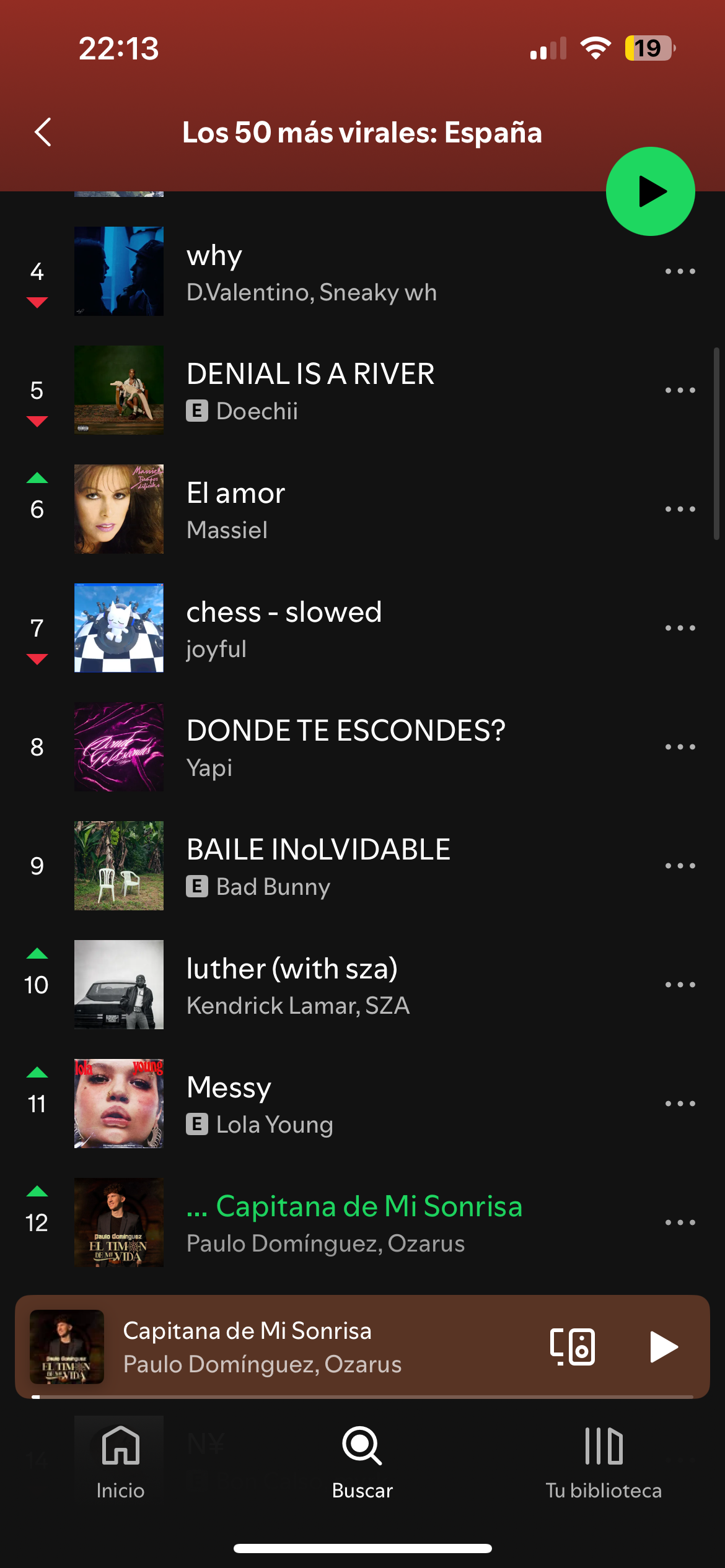Screen dimensions: 725x1568
Task: Show options menu for chess - slowed
Action: point(680,628)
